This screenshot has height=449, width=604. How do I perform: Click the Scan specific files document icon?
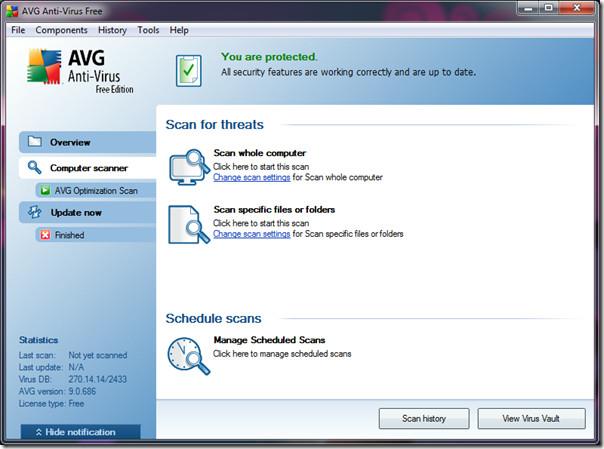pyautogui.click(x=189, y=224)
